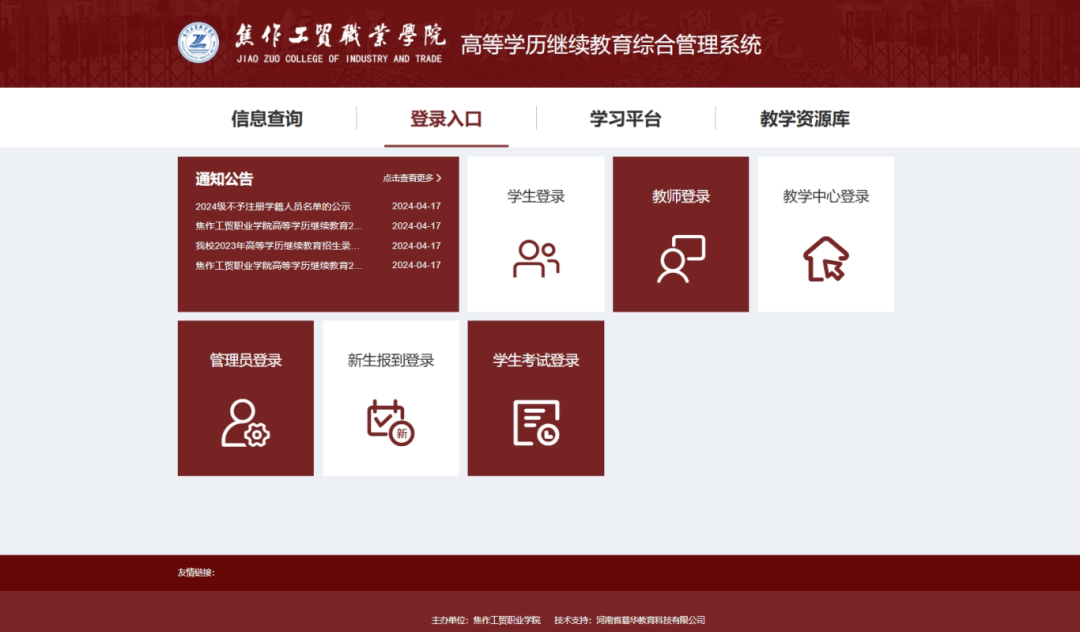Select the student login people icon
Viewport: 1080px width, 632px height.
click(x=536, y=256)
